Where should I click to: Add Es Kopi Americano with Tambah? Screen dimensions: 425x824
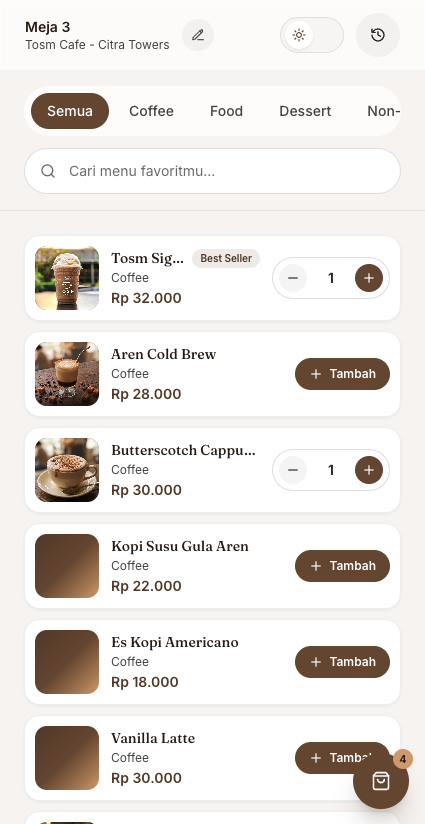(x=343, y=662)
